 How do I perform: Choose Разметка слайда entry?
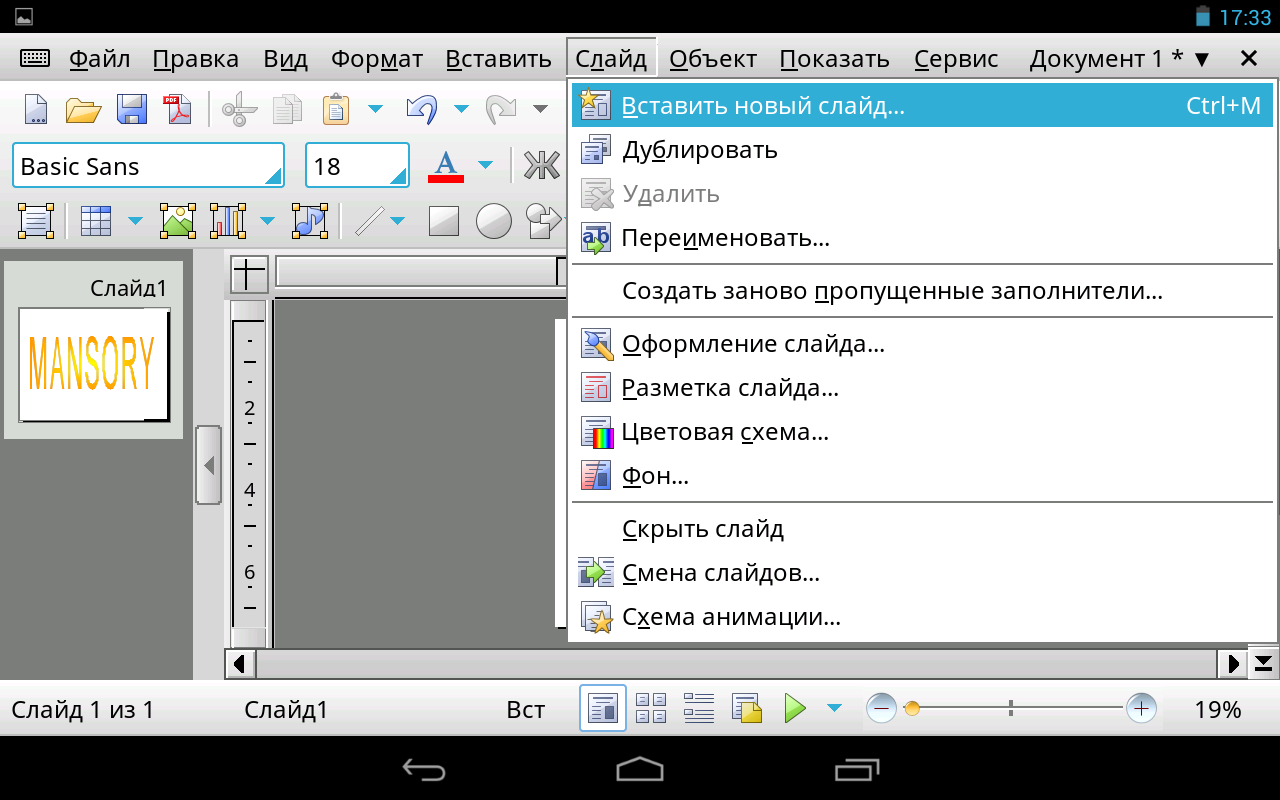pyautogui.click(x=921, y=388)
